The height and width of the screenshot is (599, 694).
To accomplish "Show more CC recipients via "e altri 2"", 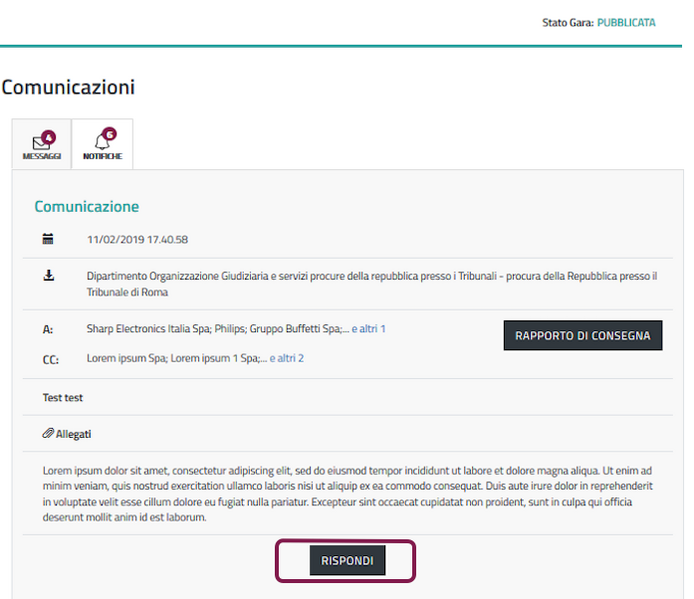I will coord(286,358).
